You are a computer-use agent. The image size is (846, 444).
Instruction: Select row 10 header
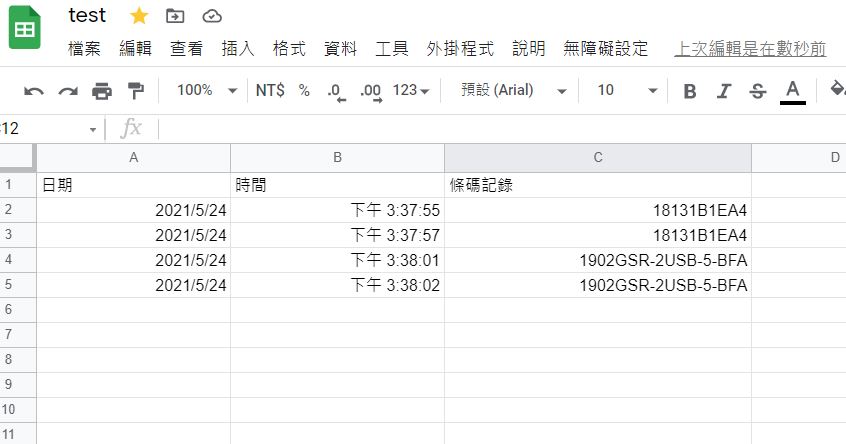tap(18, 409)
